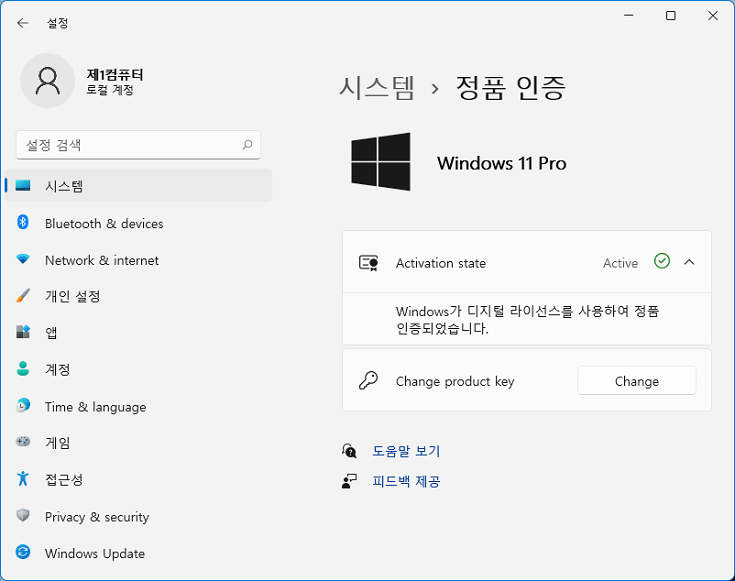Viewport: 735px width, 581px height.
Task: Click the 정품 인증 page title
Action: click(x=510, y=88)
